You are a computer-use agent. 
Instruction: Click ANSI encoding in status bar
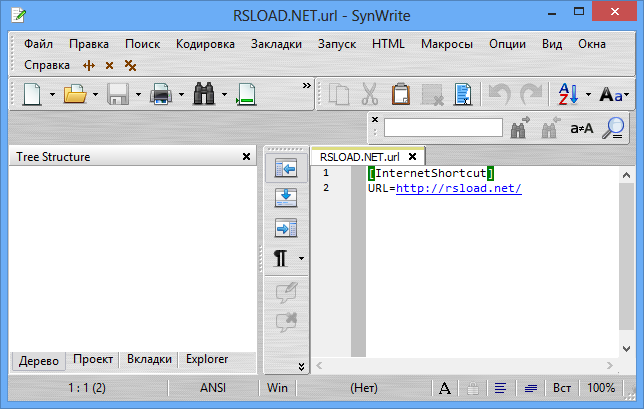click(x=213, y=388)
